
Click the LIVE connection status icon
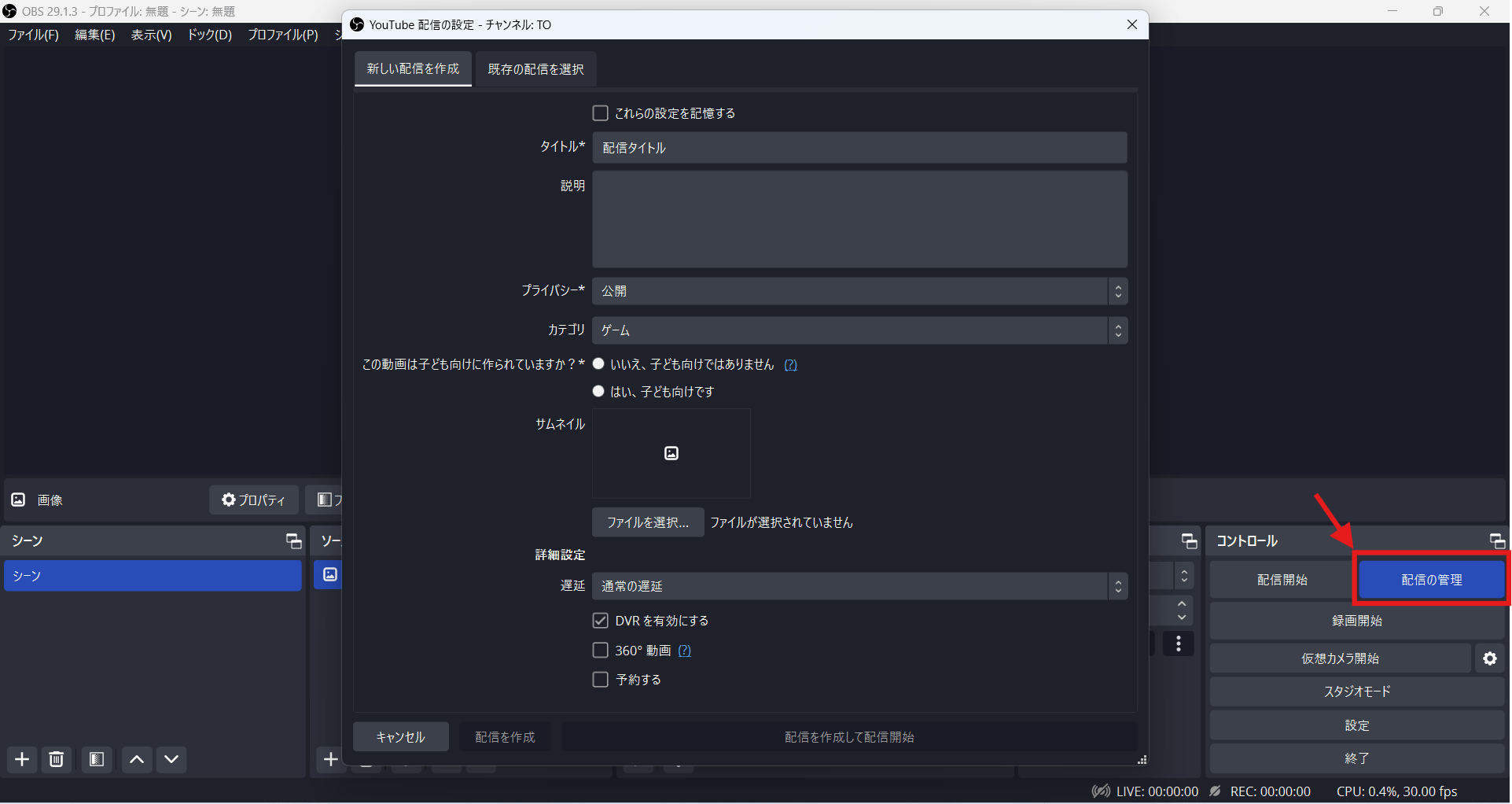[1102, 791]
